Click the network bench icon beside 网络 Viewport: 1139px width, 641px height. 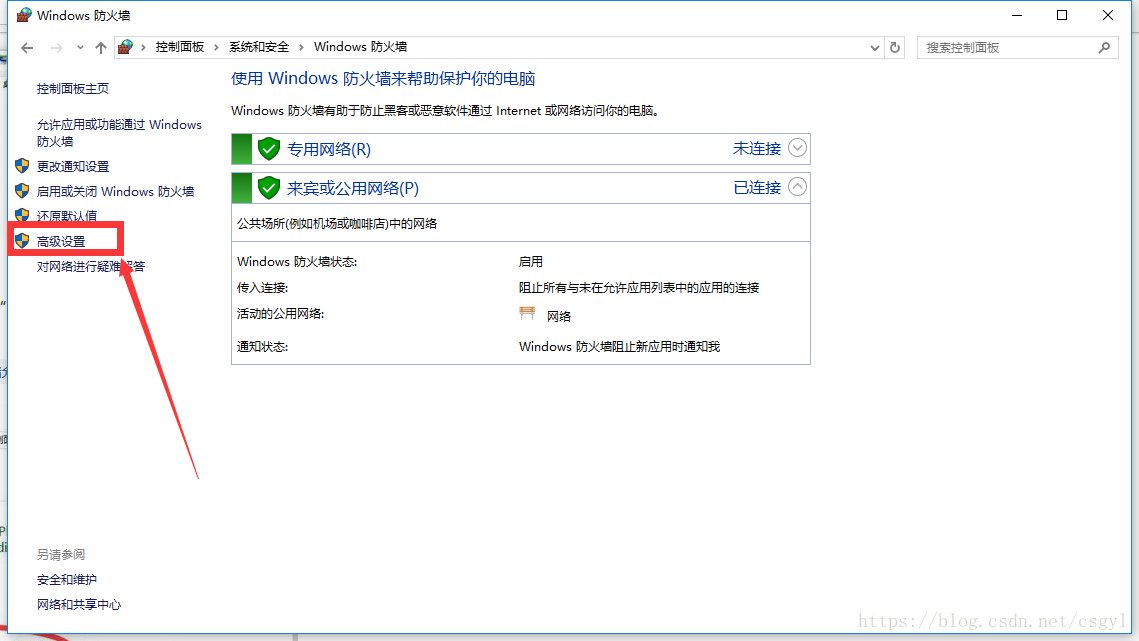[527, 313]
